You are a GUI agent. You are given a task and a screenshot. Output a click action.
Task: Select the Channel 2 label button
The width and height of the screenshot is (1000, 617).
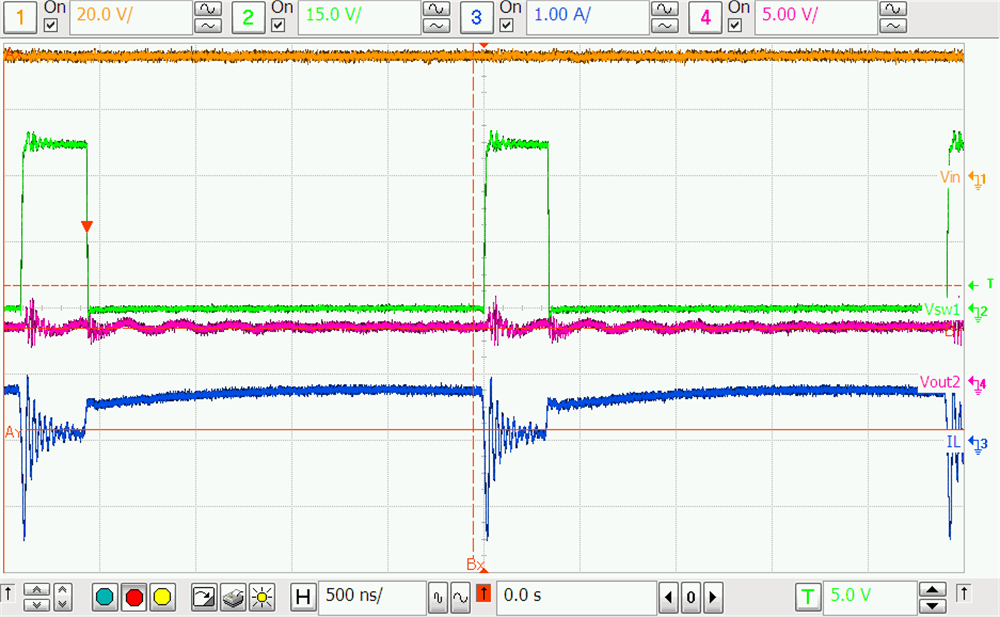pyautogui.click(x=247, y=17)
